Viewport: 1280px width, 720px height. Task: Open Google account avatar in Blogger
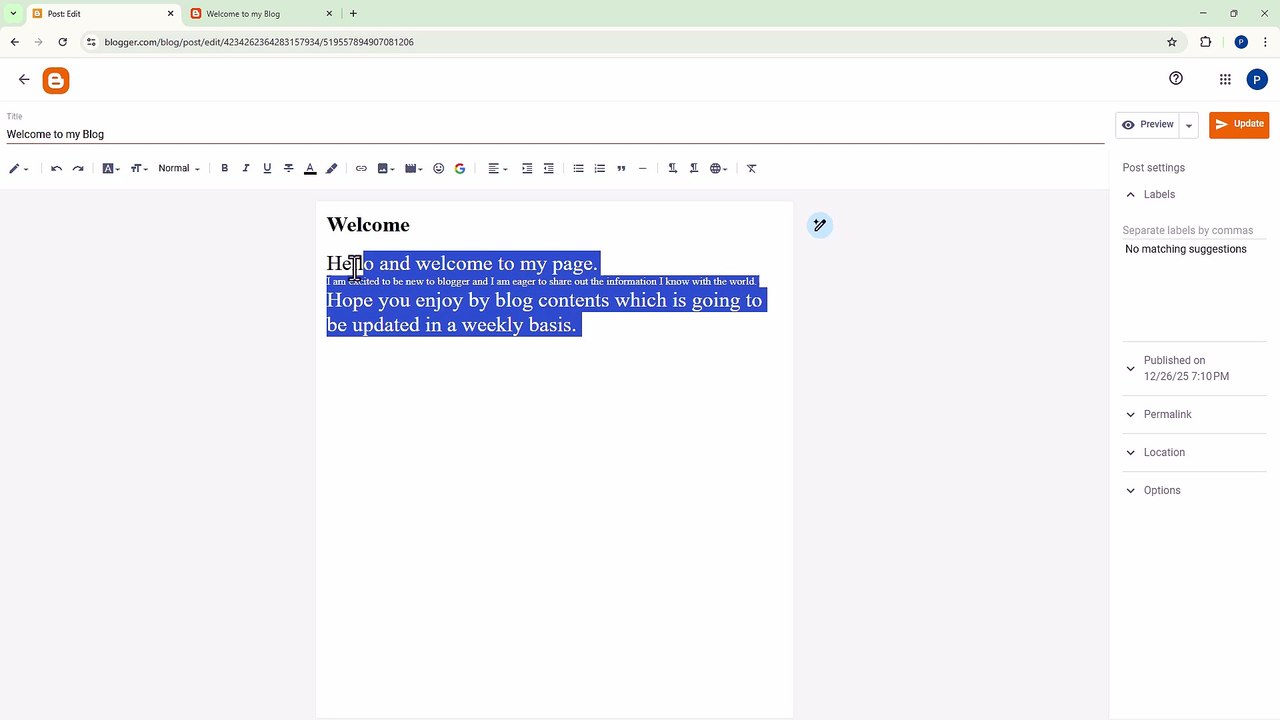1257,80
